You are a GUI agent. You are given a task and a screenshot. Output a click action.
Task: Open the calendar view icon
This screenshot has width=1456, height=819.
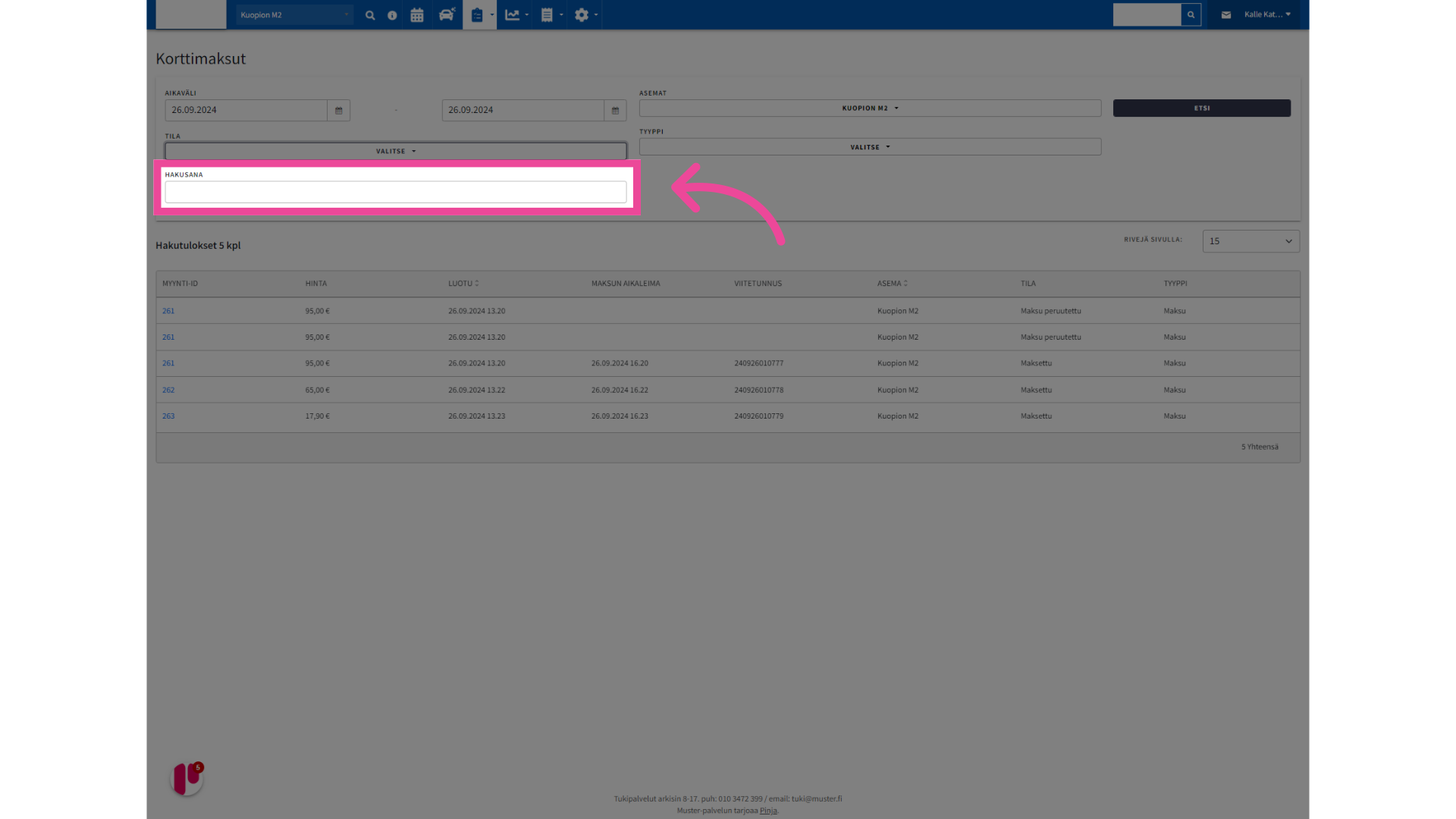[x=417, y=15]
